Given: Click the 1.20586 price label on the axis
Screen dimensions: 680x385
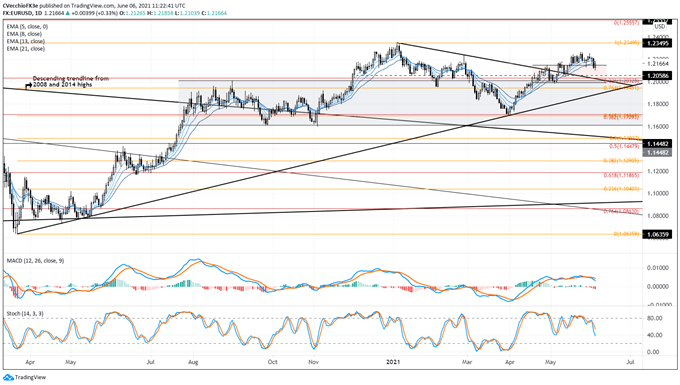Looking at the screenshot, I should pos(657,75).
